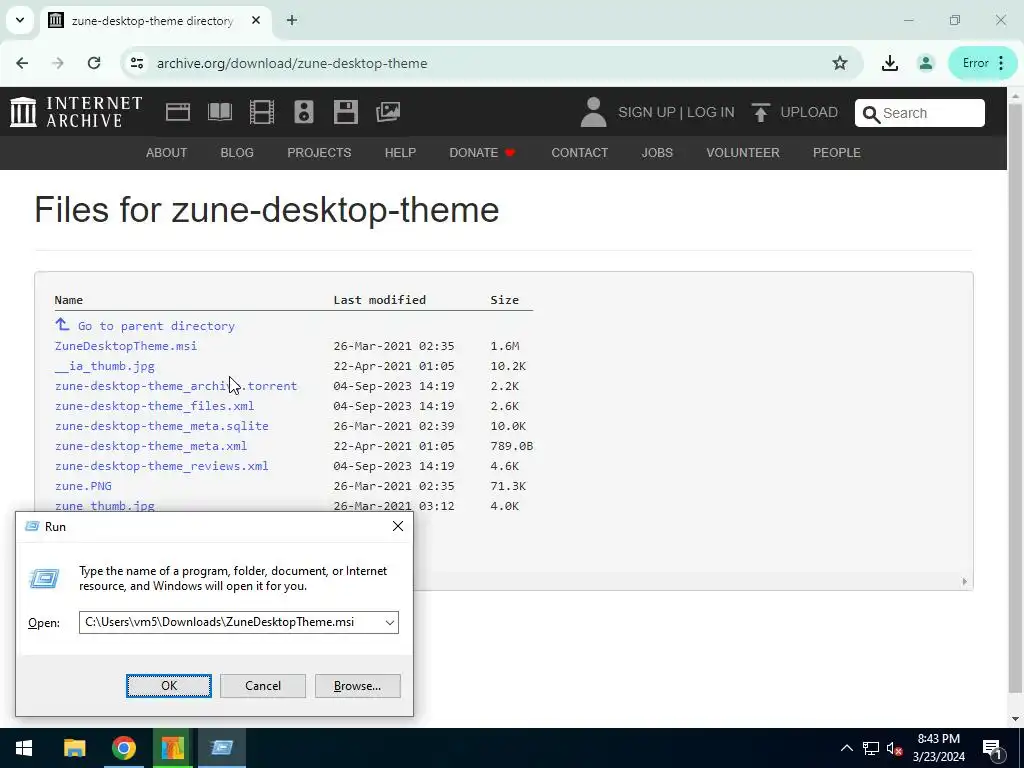The image size is (1024, 768).
Task: Click the muted volume tray icon
Action: tap(894, 748)
